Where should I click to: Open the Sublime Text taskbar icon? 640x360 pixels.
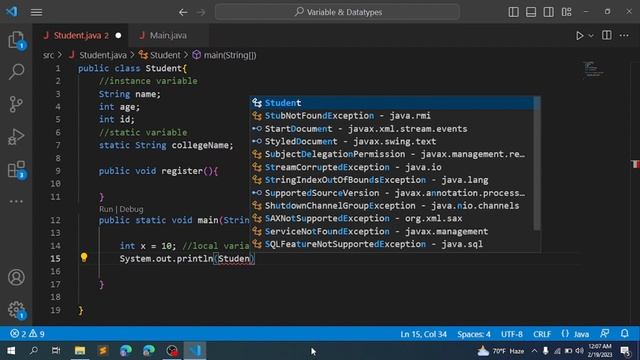pos(103,351)
